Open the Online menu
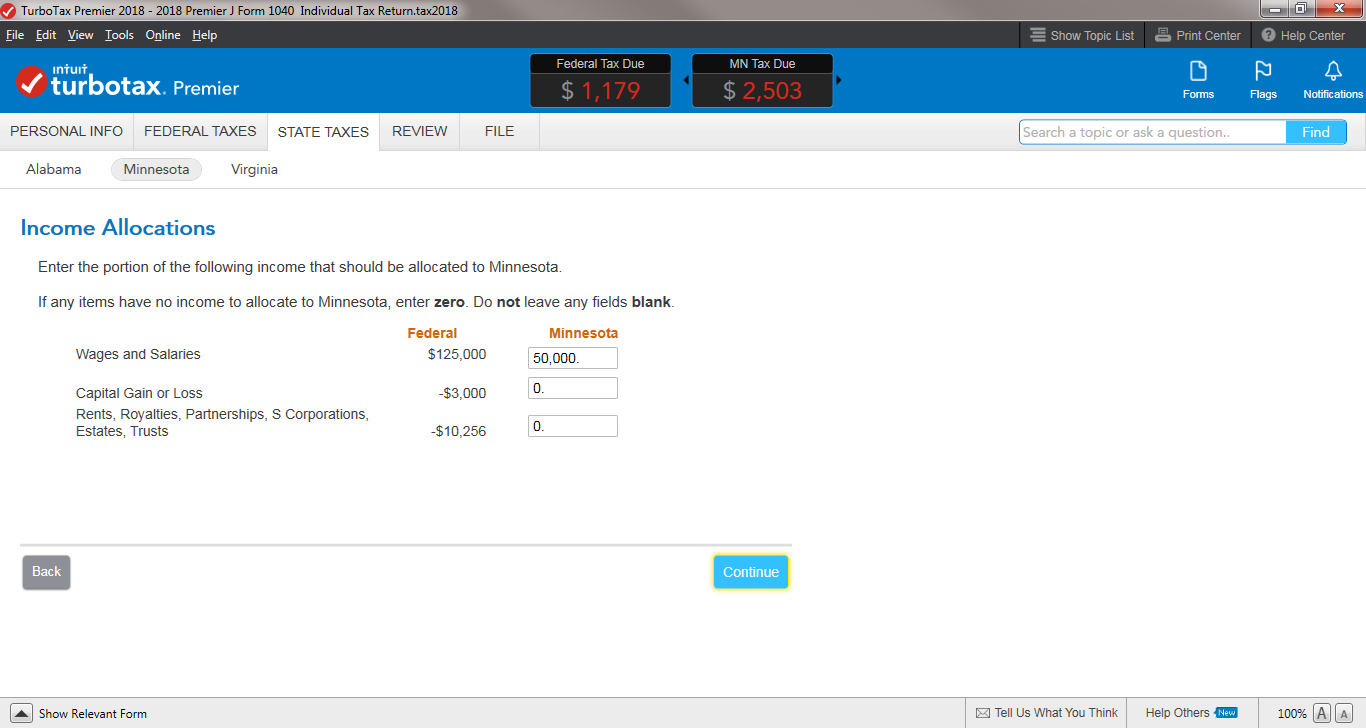This screenshot has height=728, width=1366. (163, 35)
